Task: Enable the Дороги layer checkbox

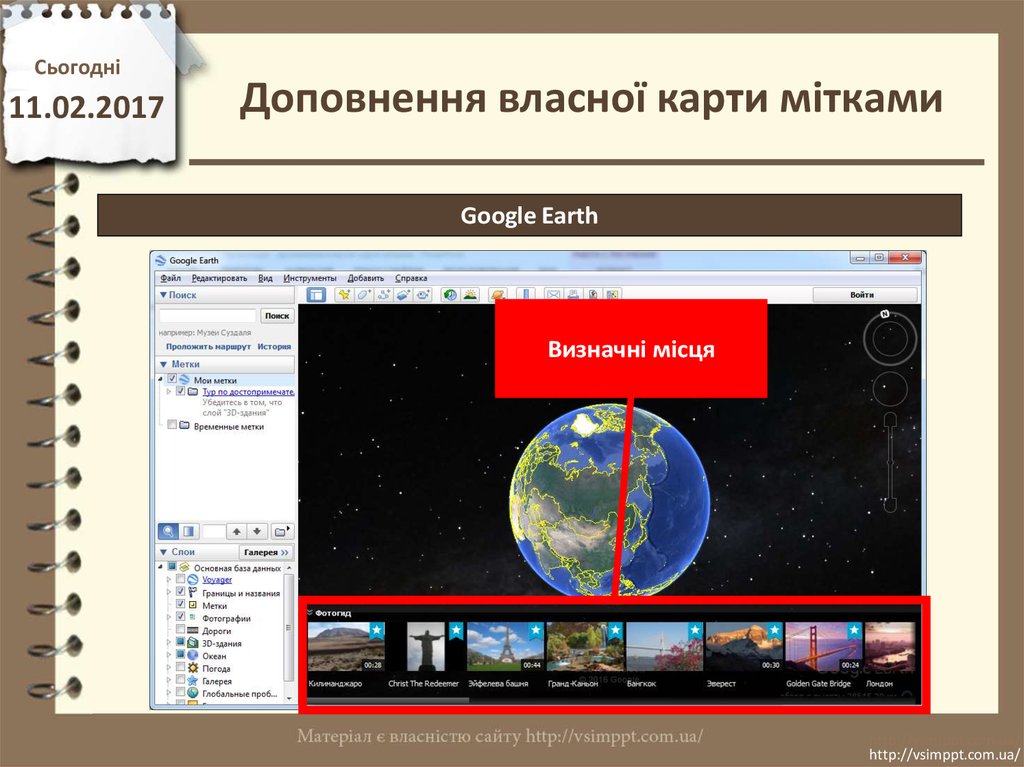Action: 180,631
